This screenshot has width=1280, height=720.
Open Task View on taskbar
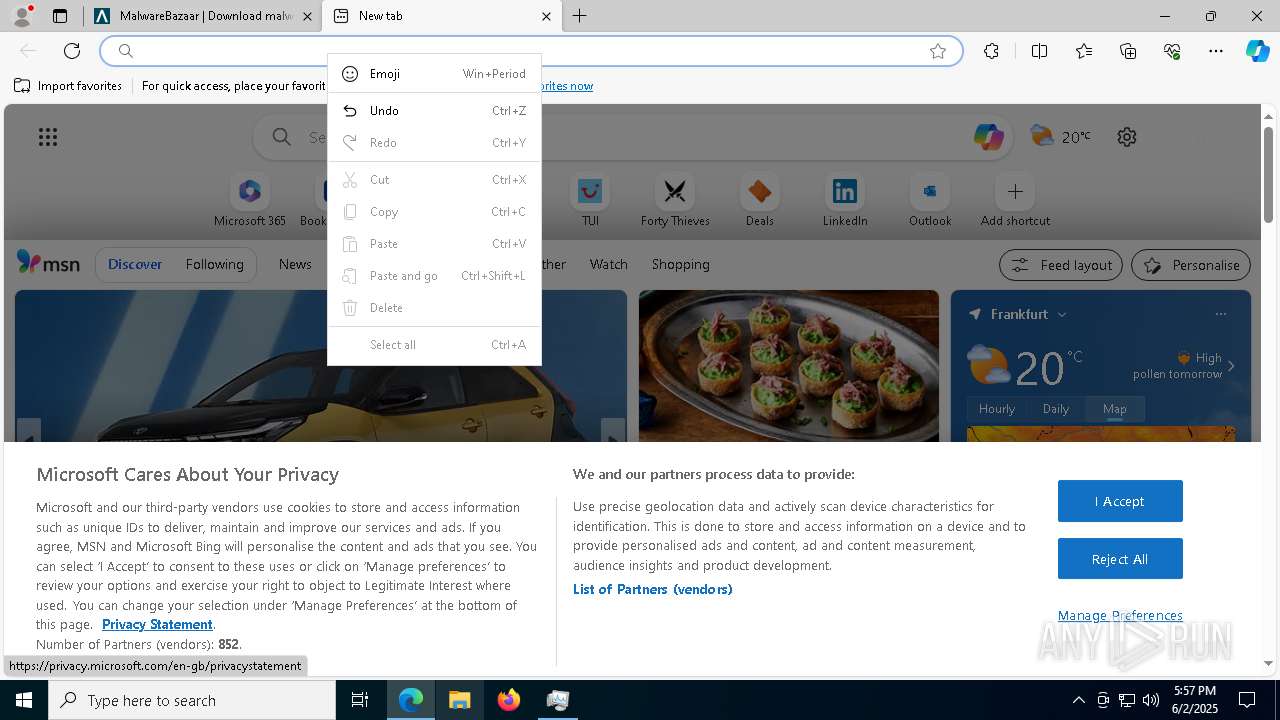point(360,700)
